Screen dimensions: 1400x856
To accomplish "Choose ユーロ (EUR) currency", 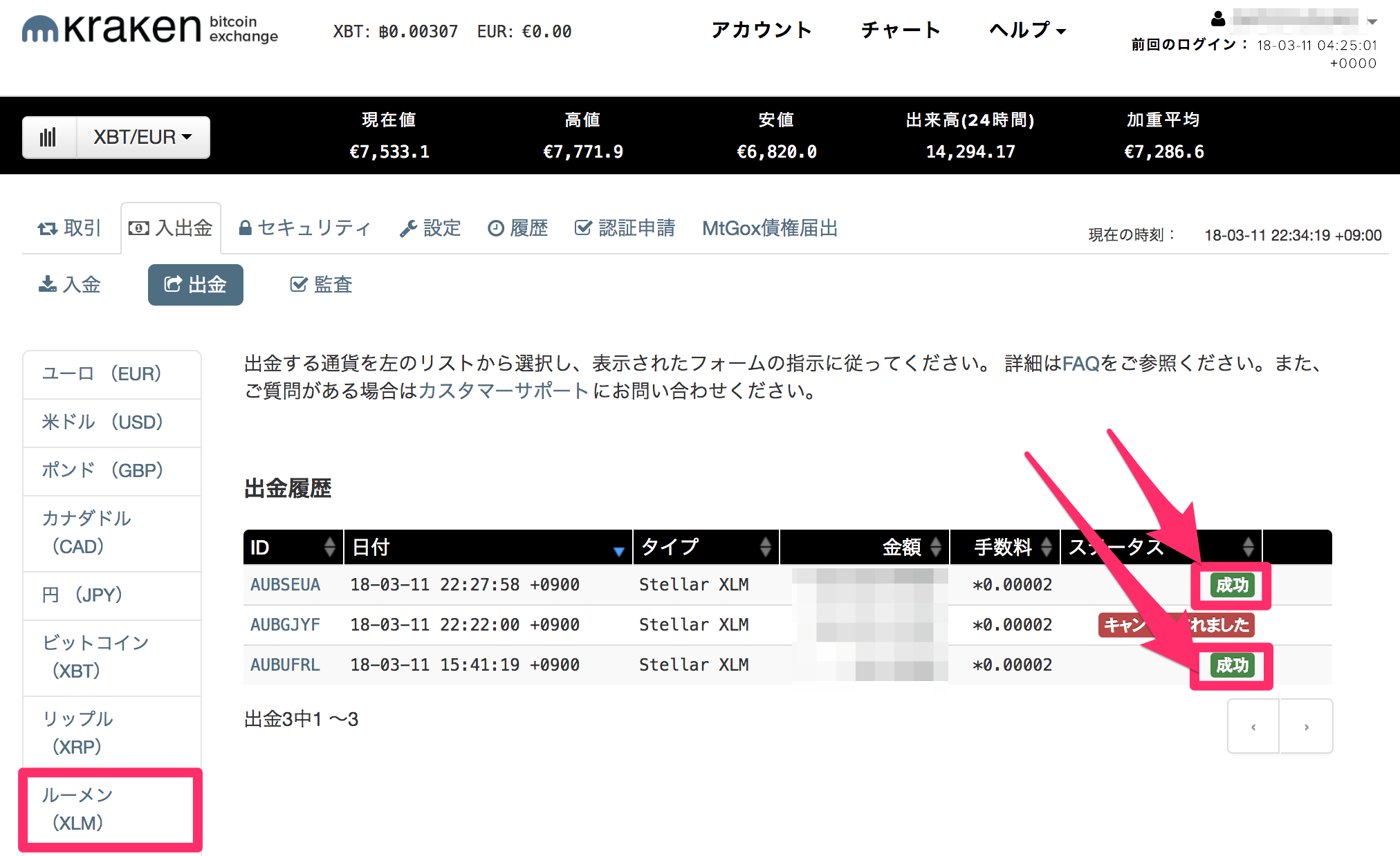I will point(112,374).
